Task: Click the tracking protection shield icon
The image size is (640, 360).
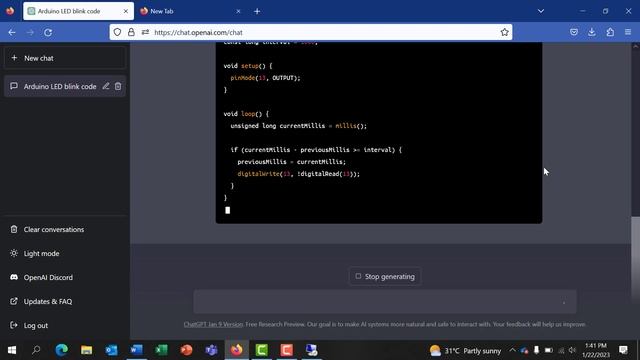Action: tap(118, 32)
